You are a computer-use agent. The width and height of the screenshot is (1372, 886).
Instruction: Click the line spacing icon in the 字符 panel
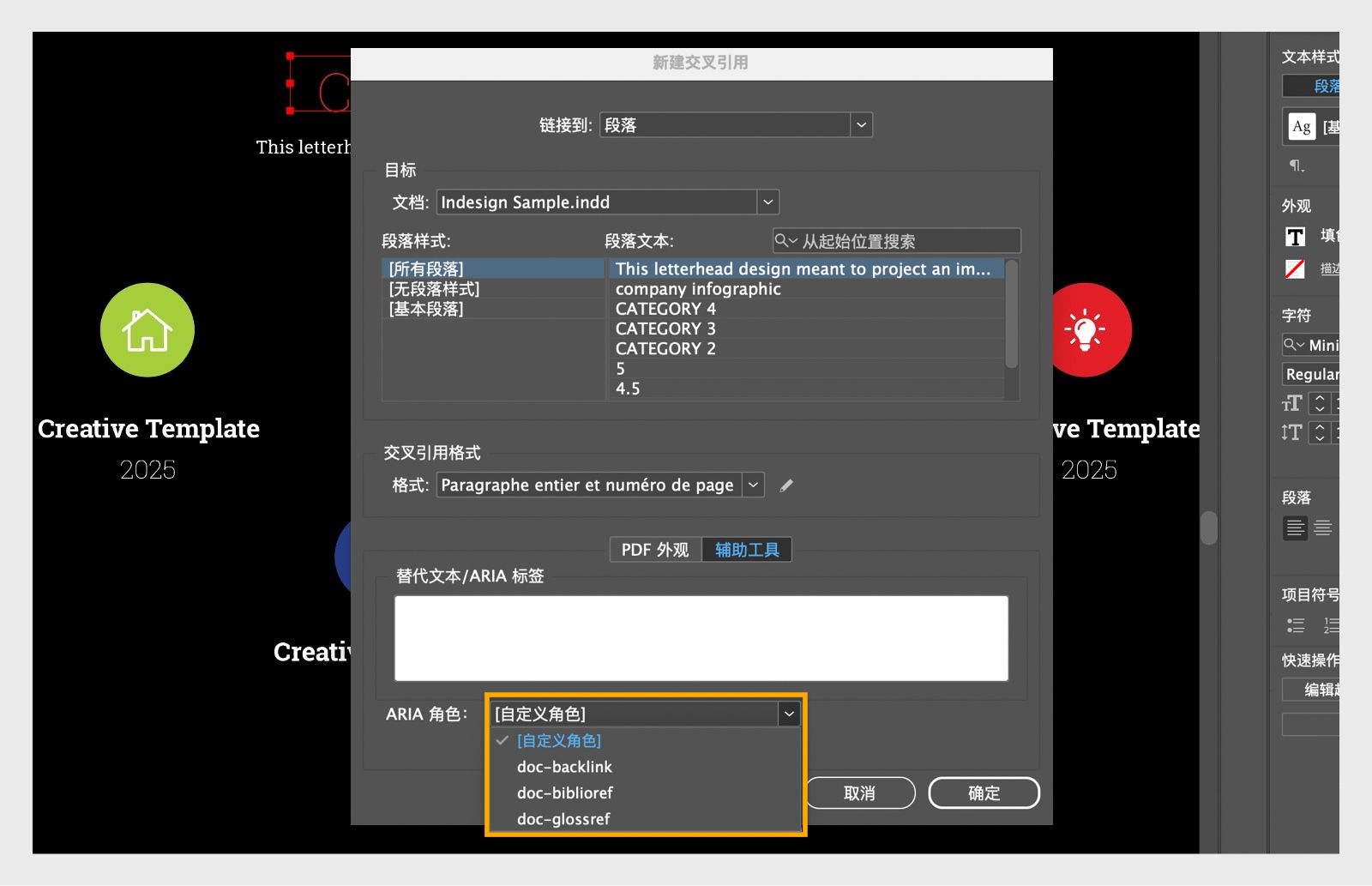coord(1291,433)
